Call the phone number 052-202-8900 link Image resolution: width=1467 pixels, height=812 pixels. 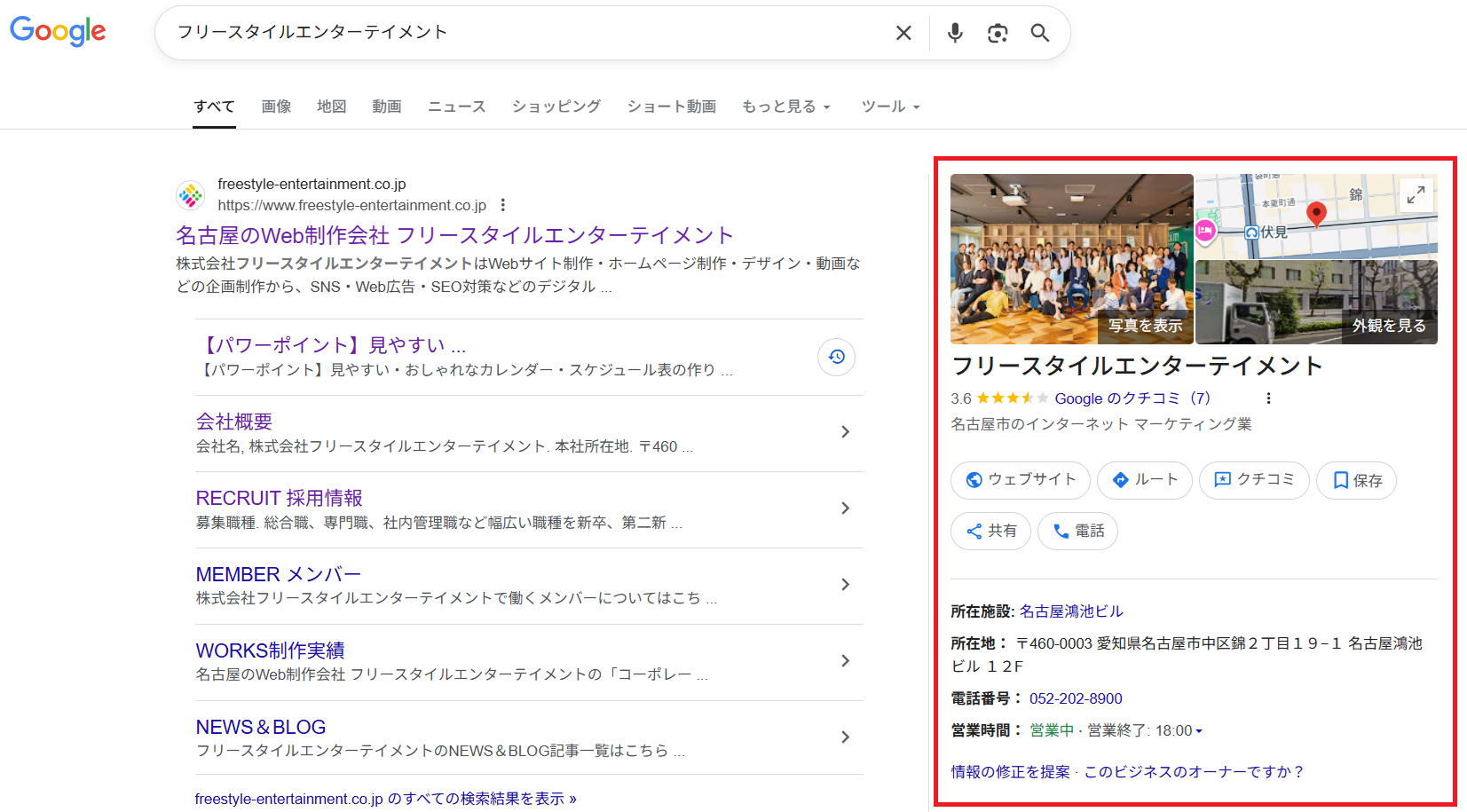point(1076,698)
